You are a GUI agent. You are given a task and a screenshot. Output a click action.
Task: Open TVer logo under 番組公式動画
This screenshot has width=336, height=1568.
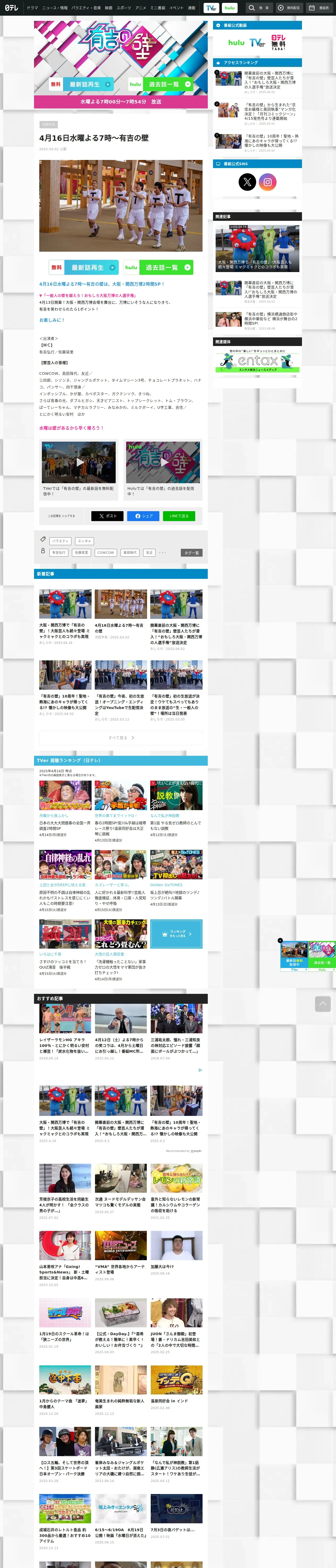pyautogui.click(x=257, y=43)
